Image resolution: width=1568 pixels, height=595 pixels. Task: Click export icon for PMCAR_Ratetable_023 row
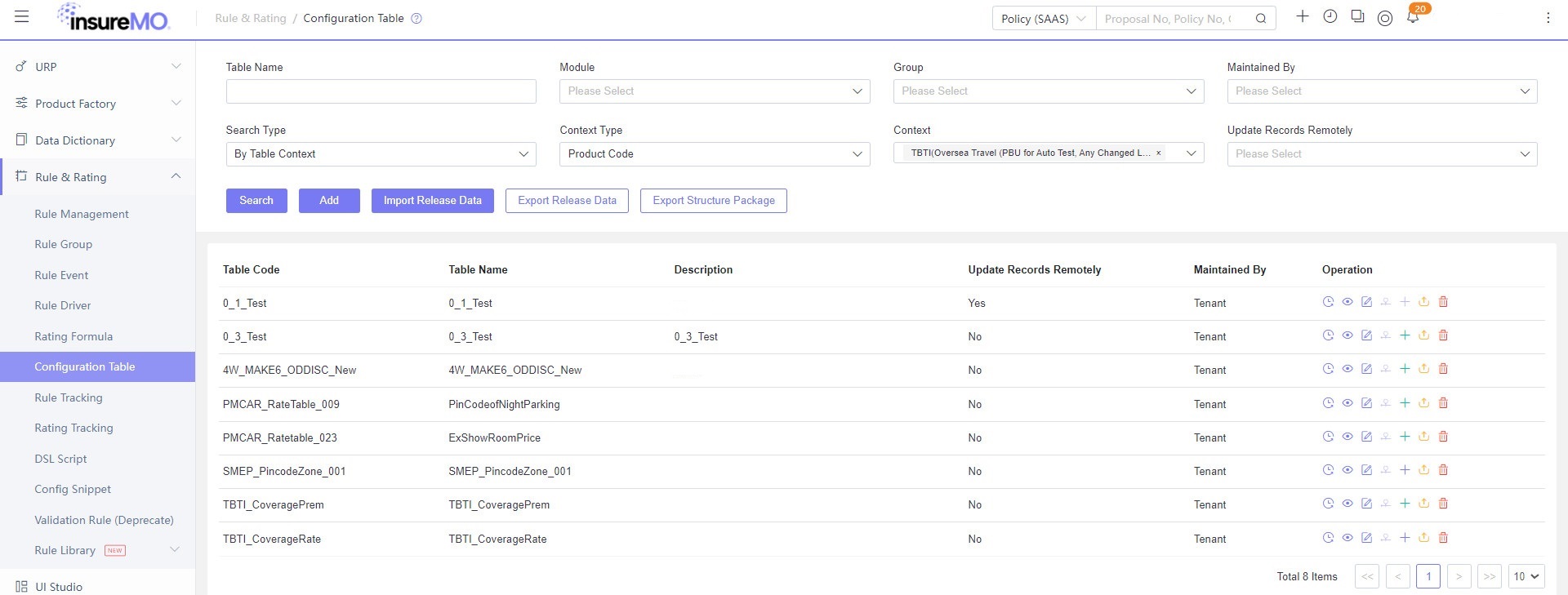tap(1423, 437)
